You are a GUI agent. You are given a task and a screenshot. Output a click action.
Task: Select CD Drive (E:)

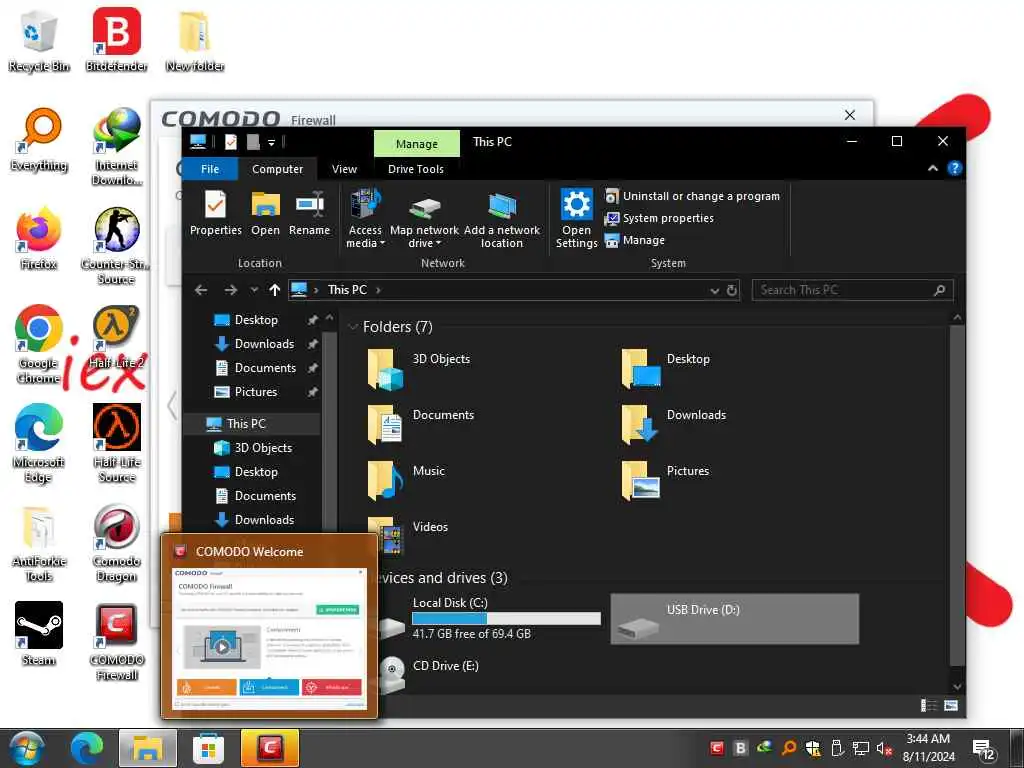(430, 673)
